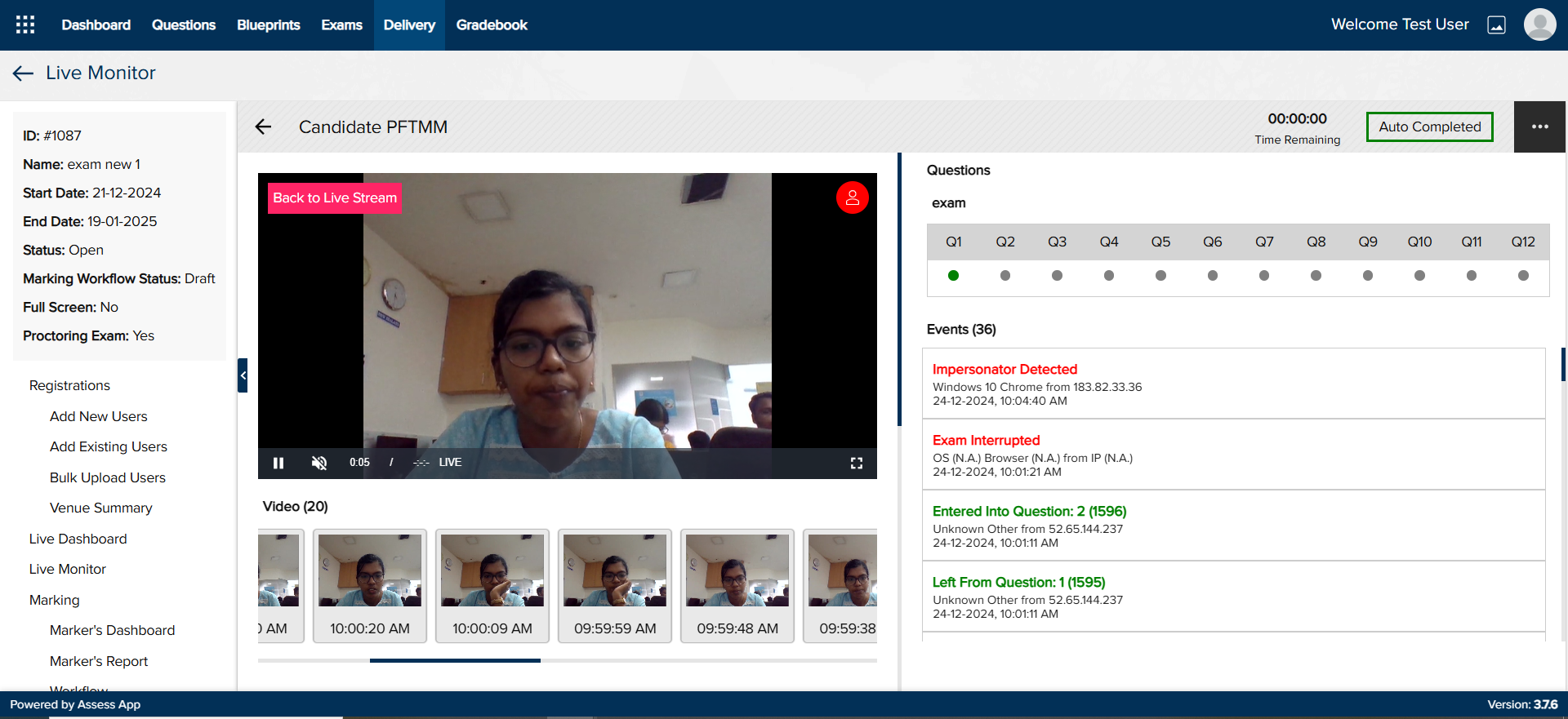Image resolution: width=1568 pixels, height=719 pixels.
Task: Enter fullscreen mode on the video player
Action: (x=856, y=463)
